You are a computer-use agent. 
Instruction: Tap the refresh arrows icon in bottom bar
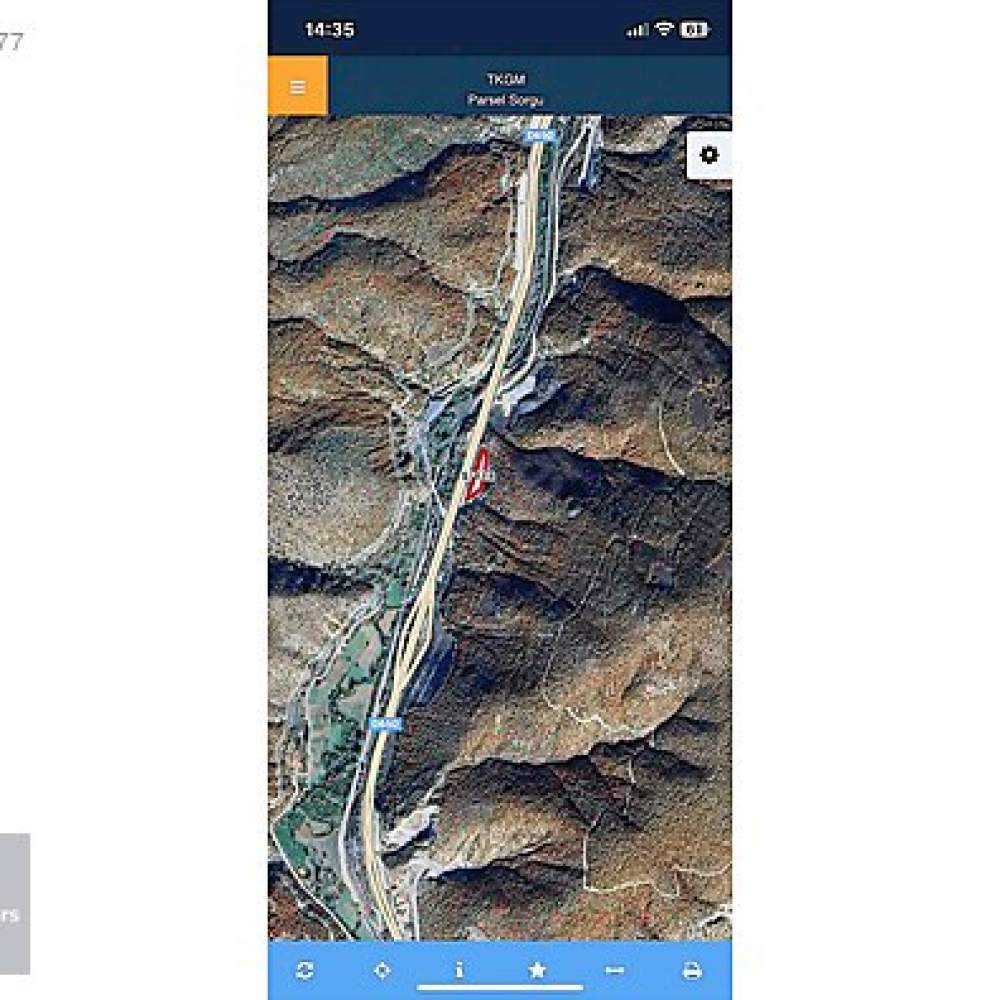pyautogui.click(x=305, y=970)
